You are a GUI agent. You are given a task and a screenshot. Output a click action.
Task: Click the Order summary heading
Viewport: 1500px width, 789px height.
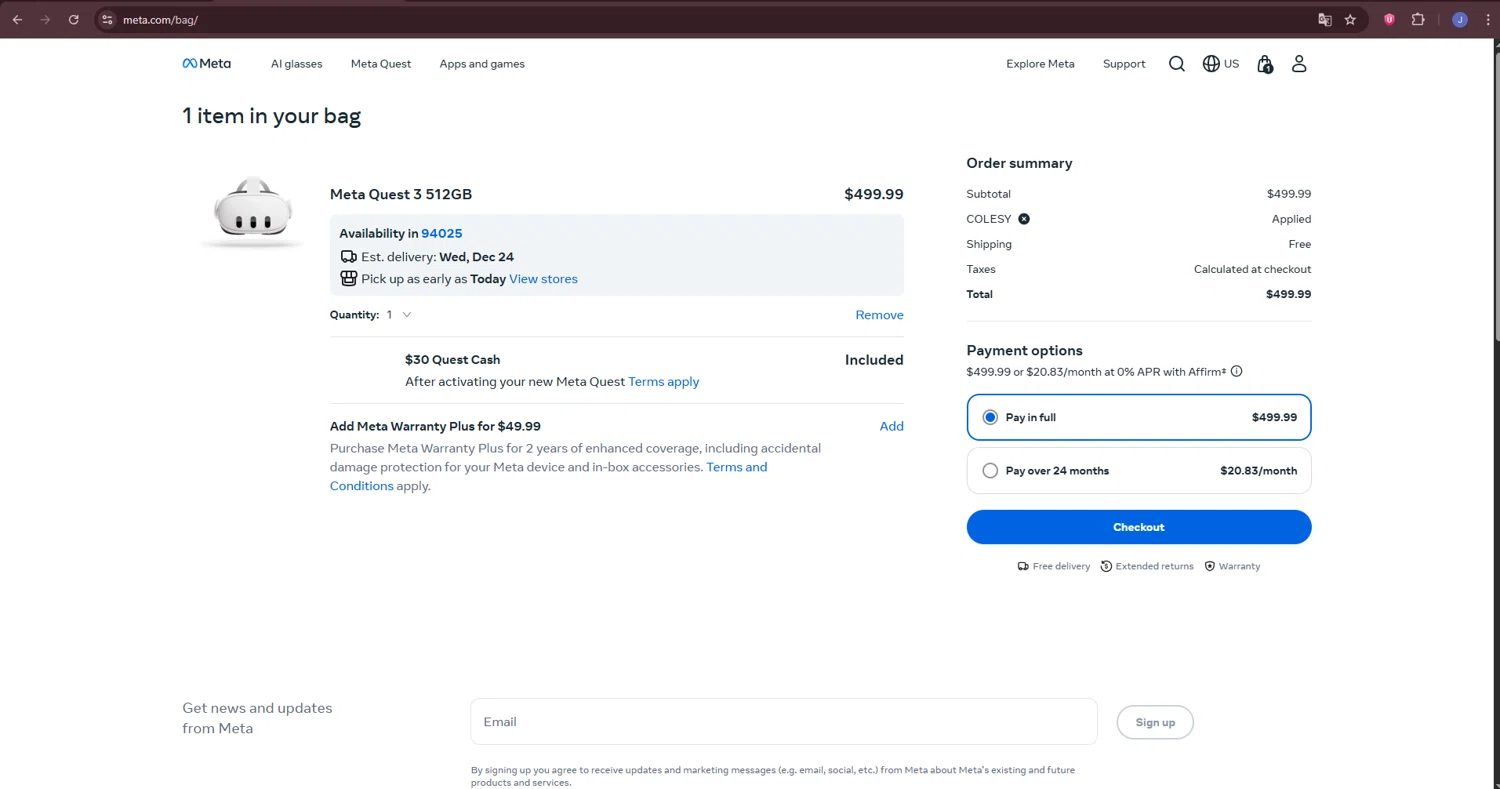pyautogui.click(x=1019, y=163)
